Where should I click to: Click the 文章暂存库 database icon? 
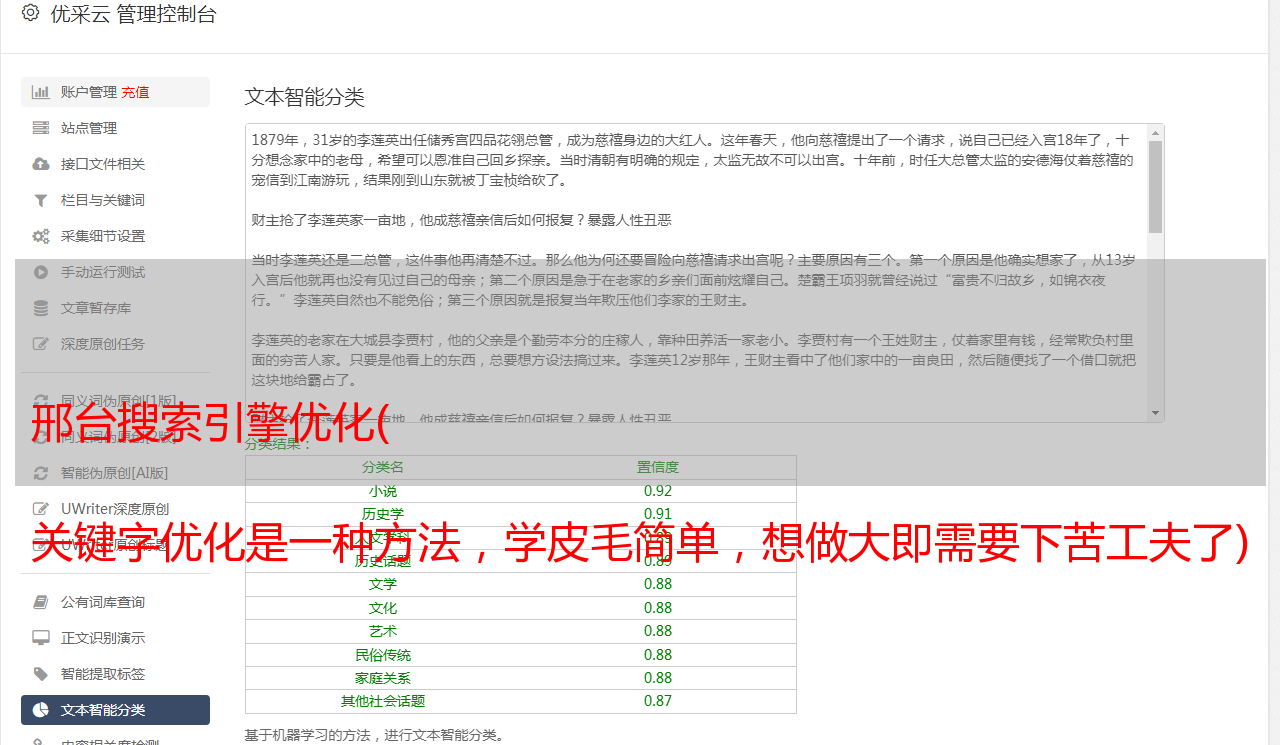(x=41, y=308)
